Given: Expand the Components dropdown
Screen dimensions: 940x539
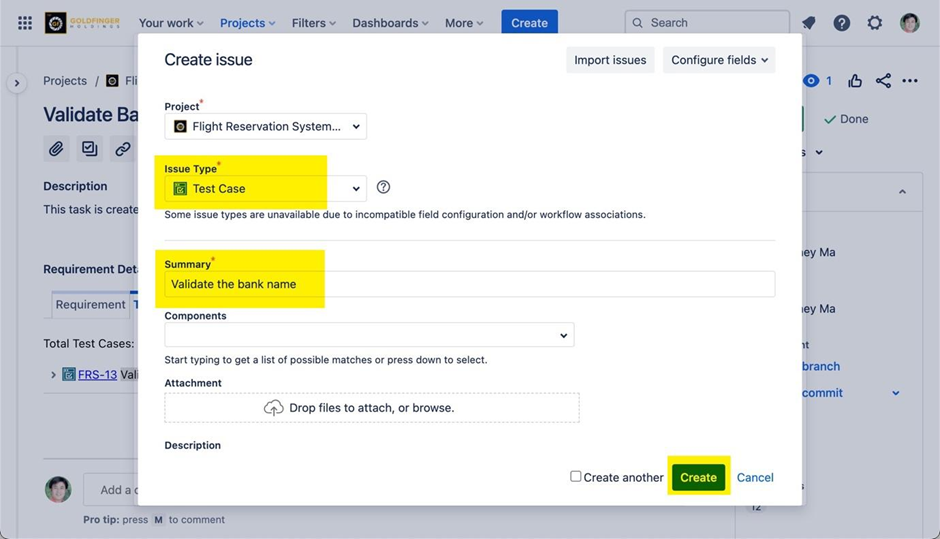Looking at the screenshot, I should pos(369,335).
